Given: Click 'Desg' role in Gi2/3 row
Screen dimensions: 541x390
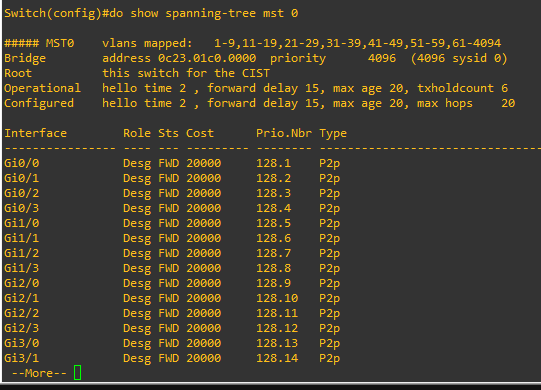Looking at the screenshot, I should tap(137, 329).
